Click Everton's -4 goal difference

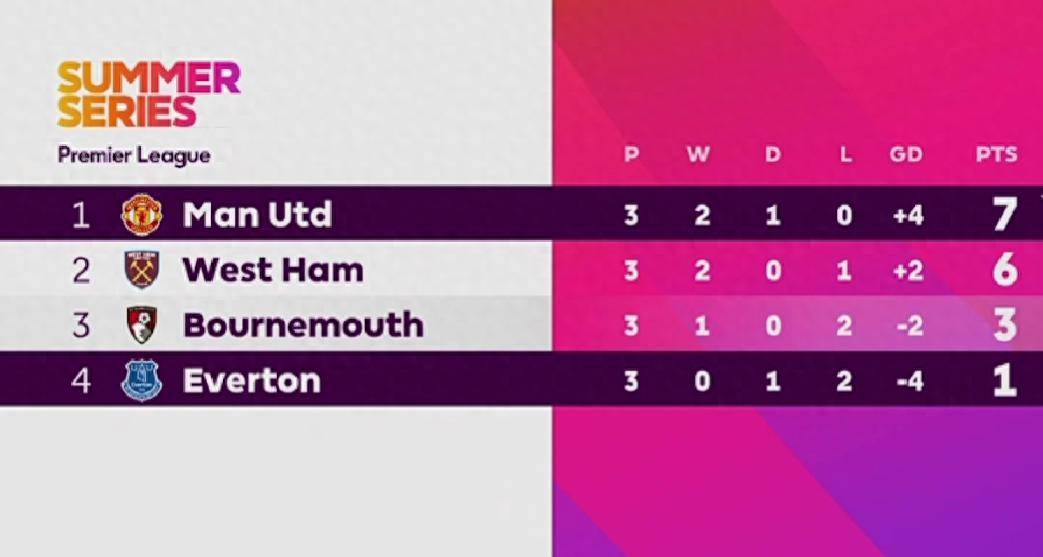pos(908,381)
